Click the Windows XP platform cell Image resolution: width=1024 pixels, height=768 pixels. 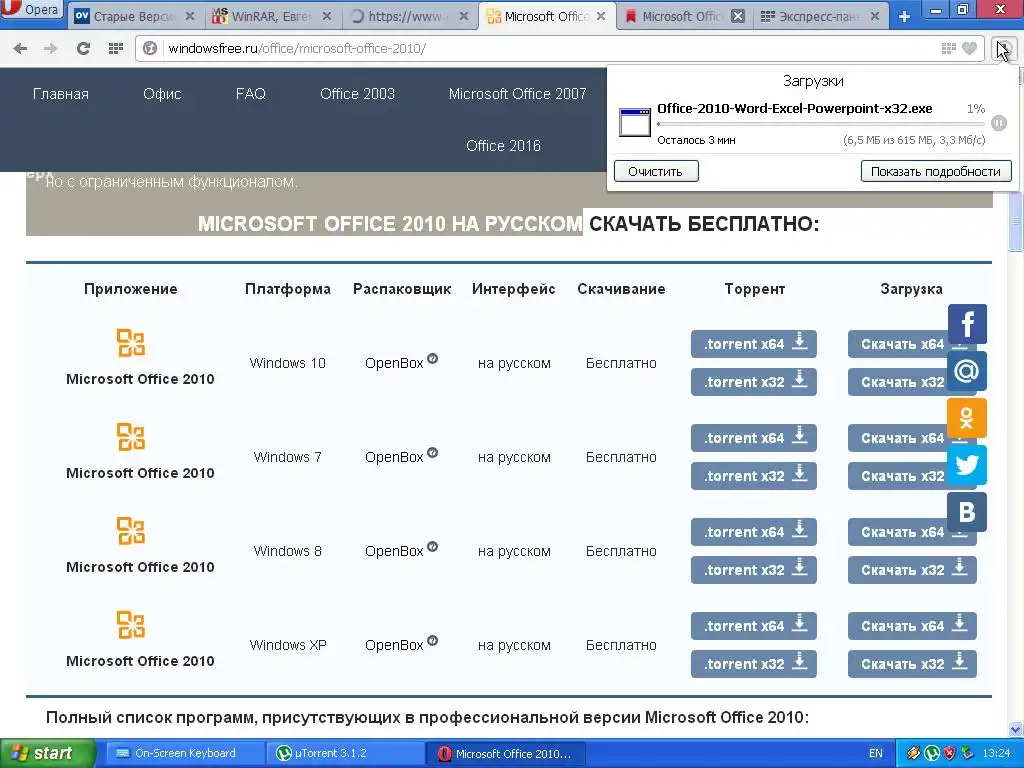[x=288, y=645]
